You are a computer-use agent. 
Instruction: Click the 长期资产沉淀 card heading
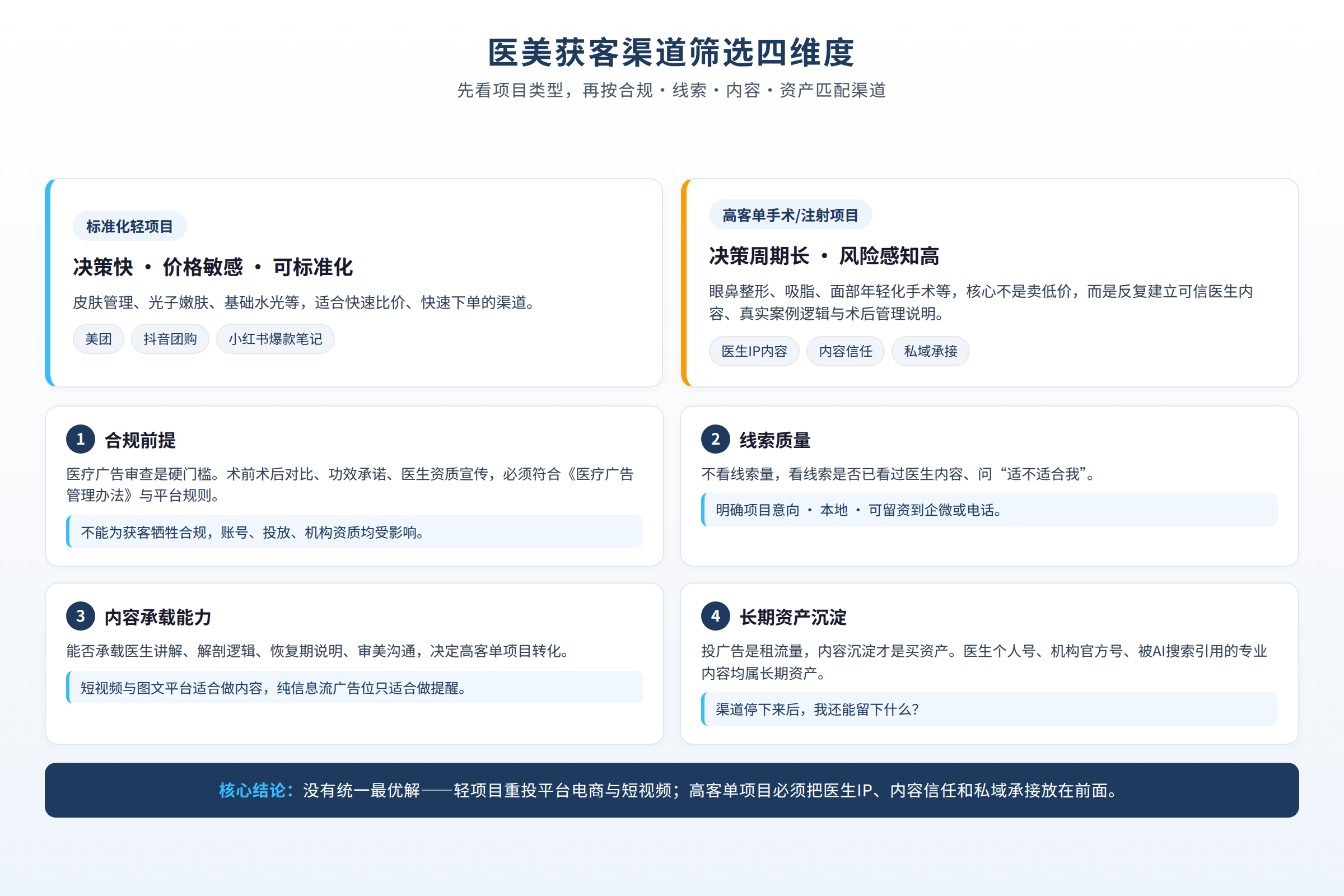pyautogui.click(x=792, y=617)
